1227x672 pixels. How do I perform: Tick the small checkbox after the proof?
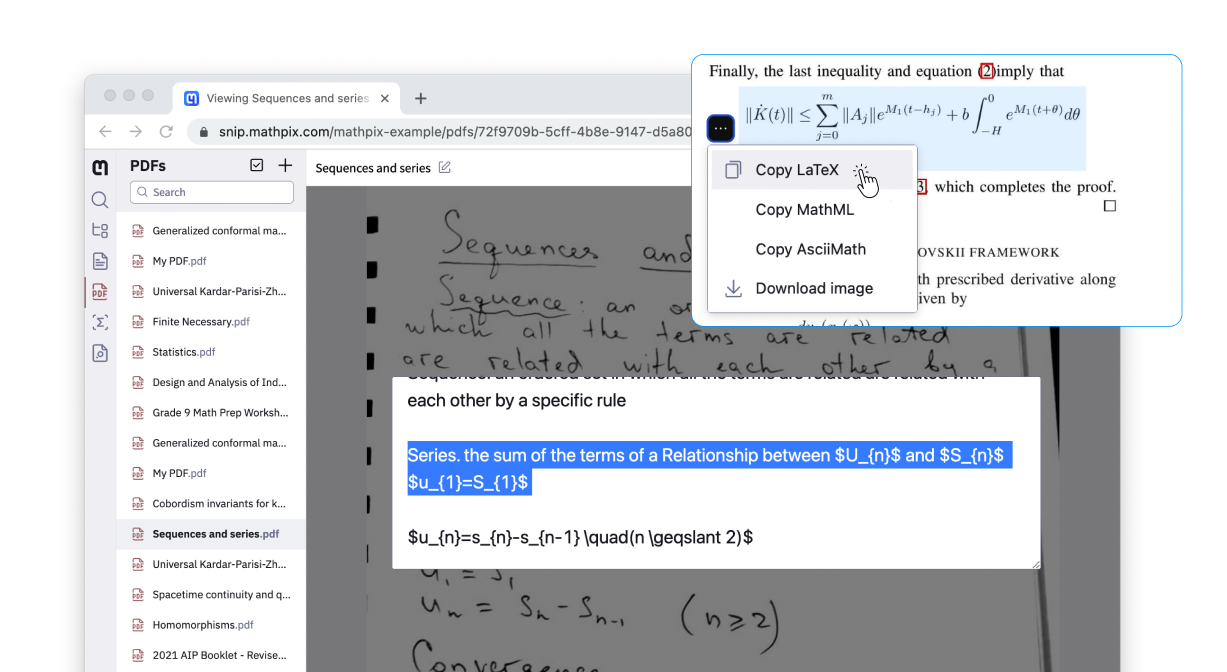tap(1110, 204)
